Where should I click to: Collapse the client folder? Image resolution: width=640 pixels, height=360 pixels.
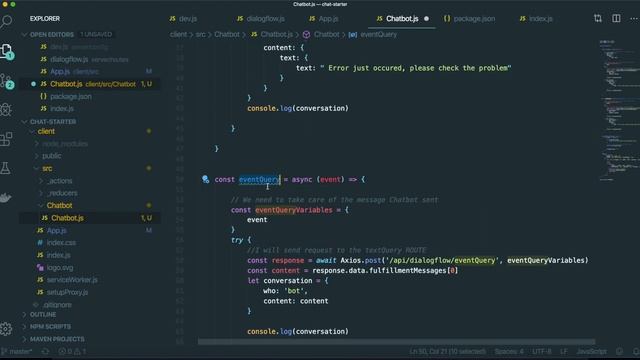[46, 131]
